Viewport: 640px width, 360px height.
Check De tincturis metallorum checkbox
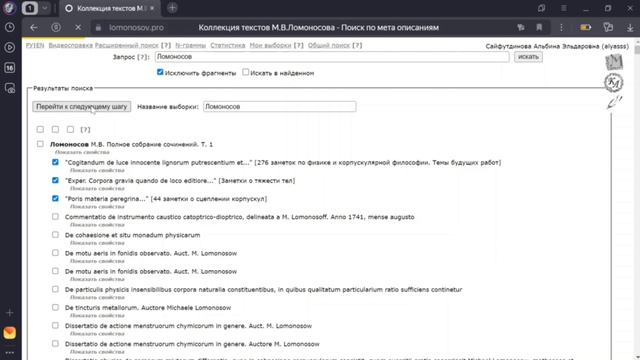click(55, 307)
